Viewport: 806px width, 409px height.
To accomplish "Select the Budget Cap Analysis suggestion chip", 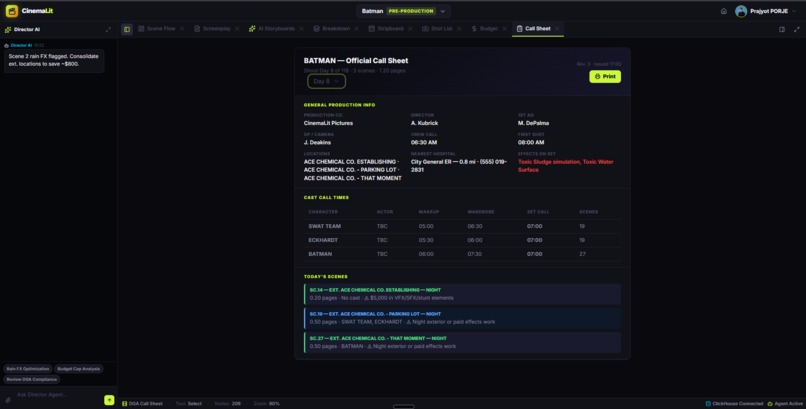I will pos(79,369).
